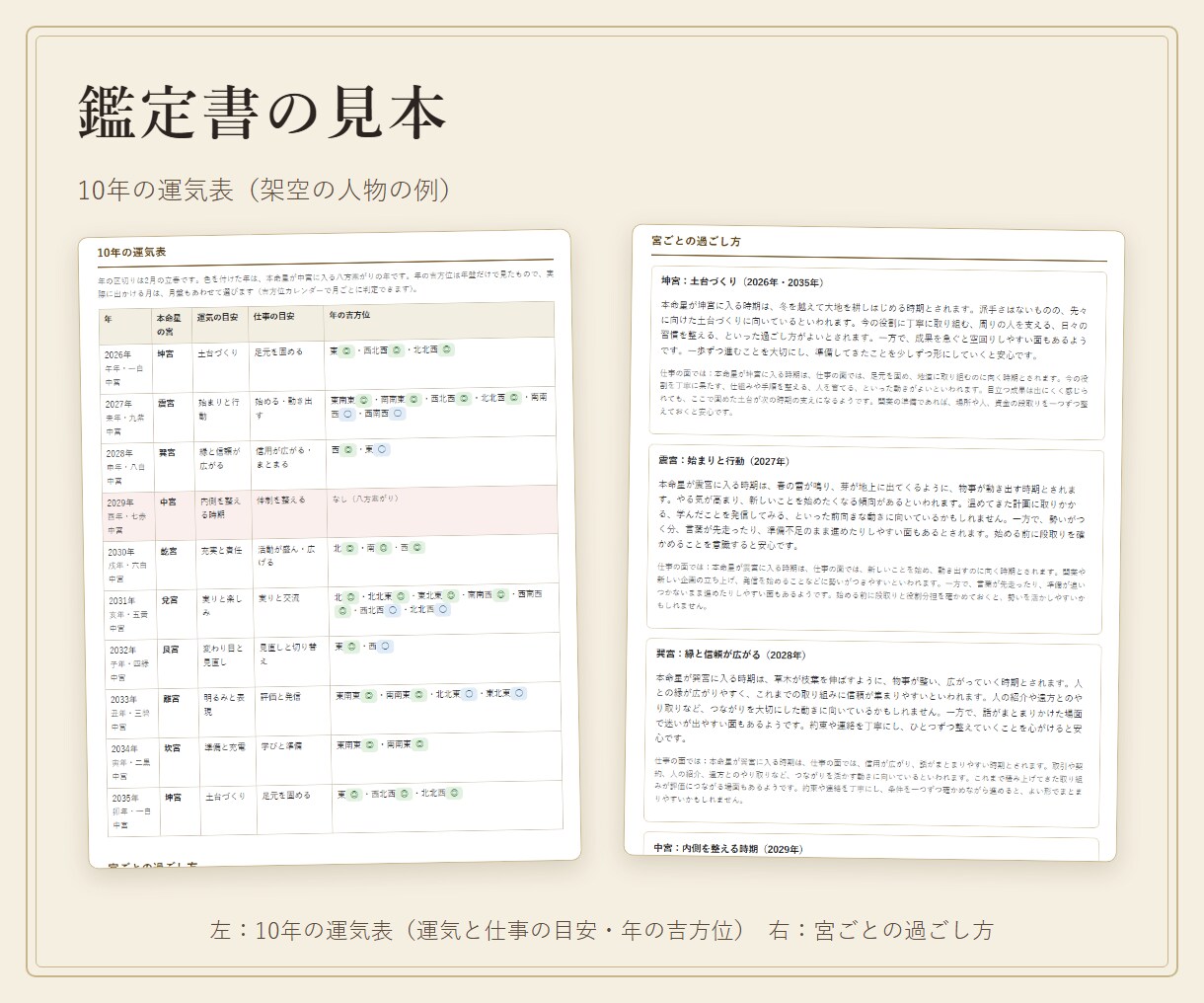Click the 北 ◎ direction badge in the 2030年 row
The width and height of the screenshot is (1204, 1003).
click(344, 548)
